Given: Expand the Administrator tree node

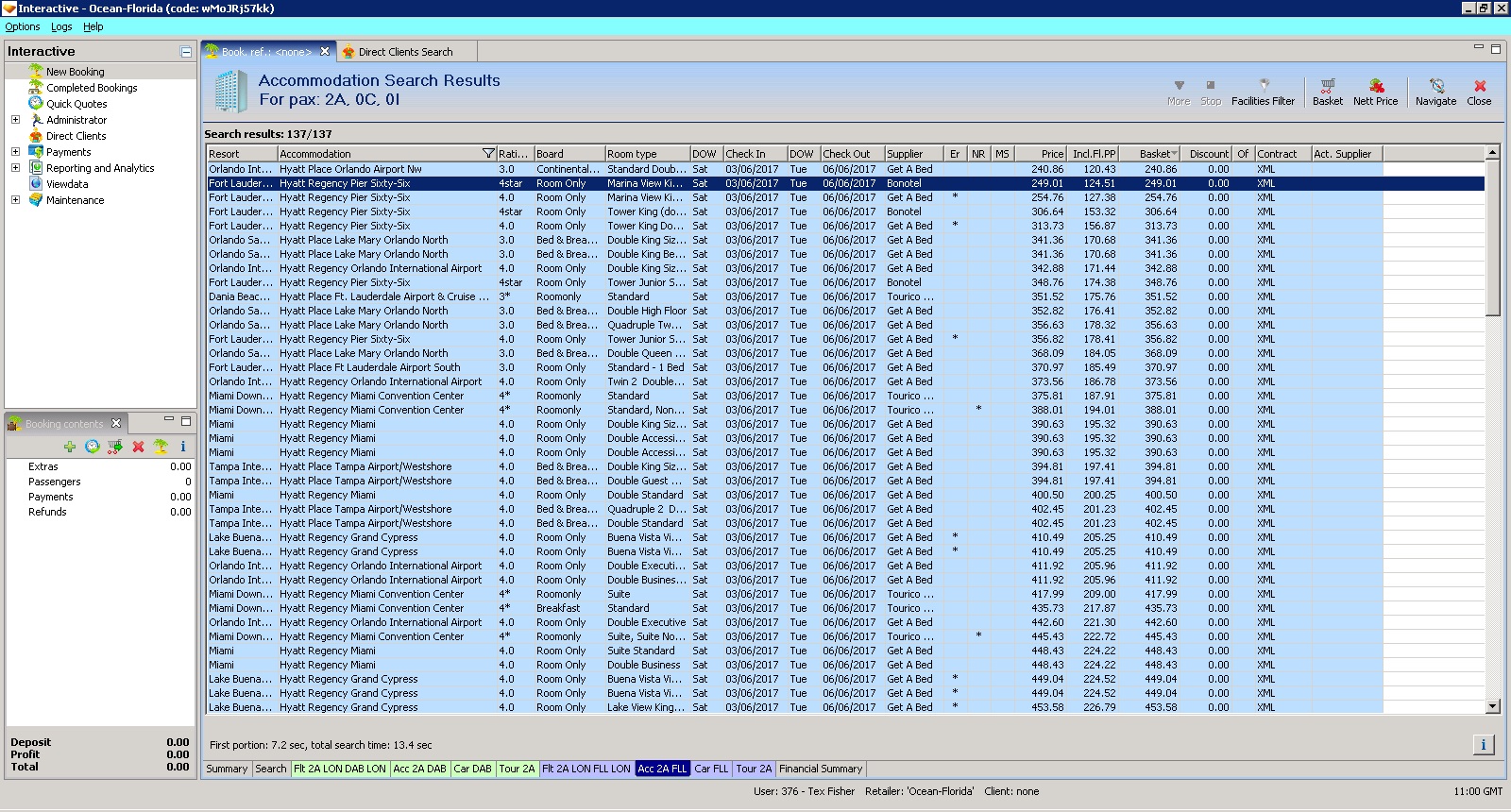Looking at the screenshot, I should pos(15,120).
